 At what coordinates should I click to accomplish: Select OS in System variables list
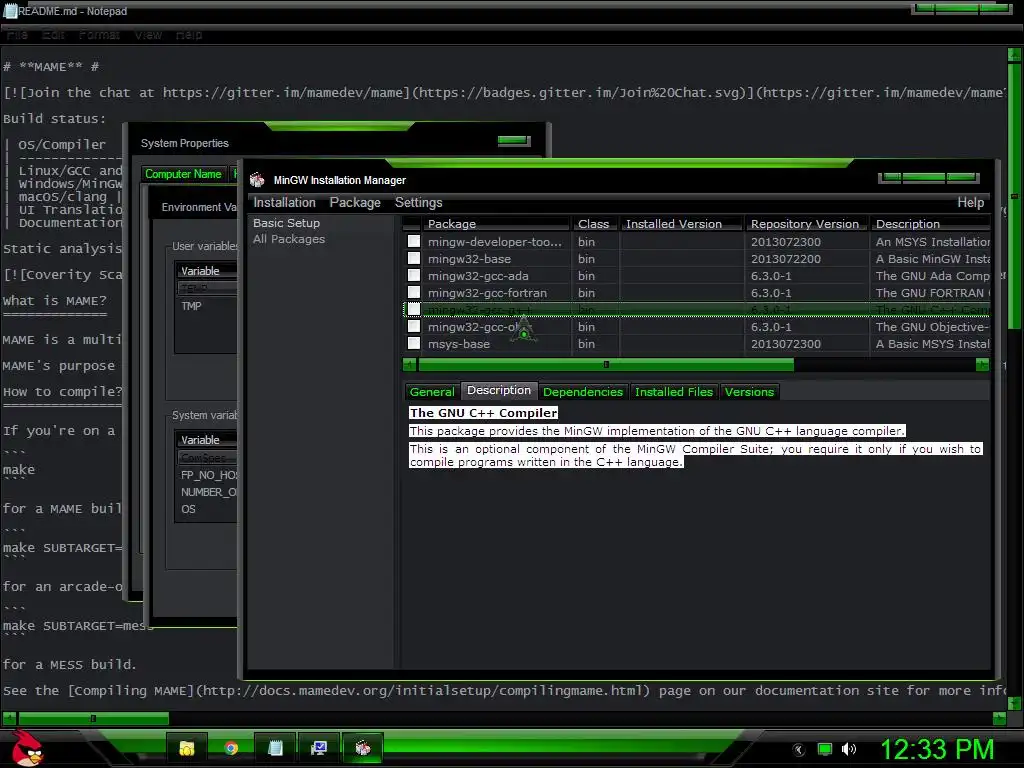188,509
